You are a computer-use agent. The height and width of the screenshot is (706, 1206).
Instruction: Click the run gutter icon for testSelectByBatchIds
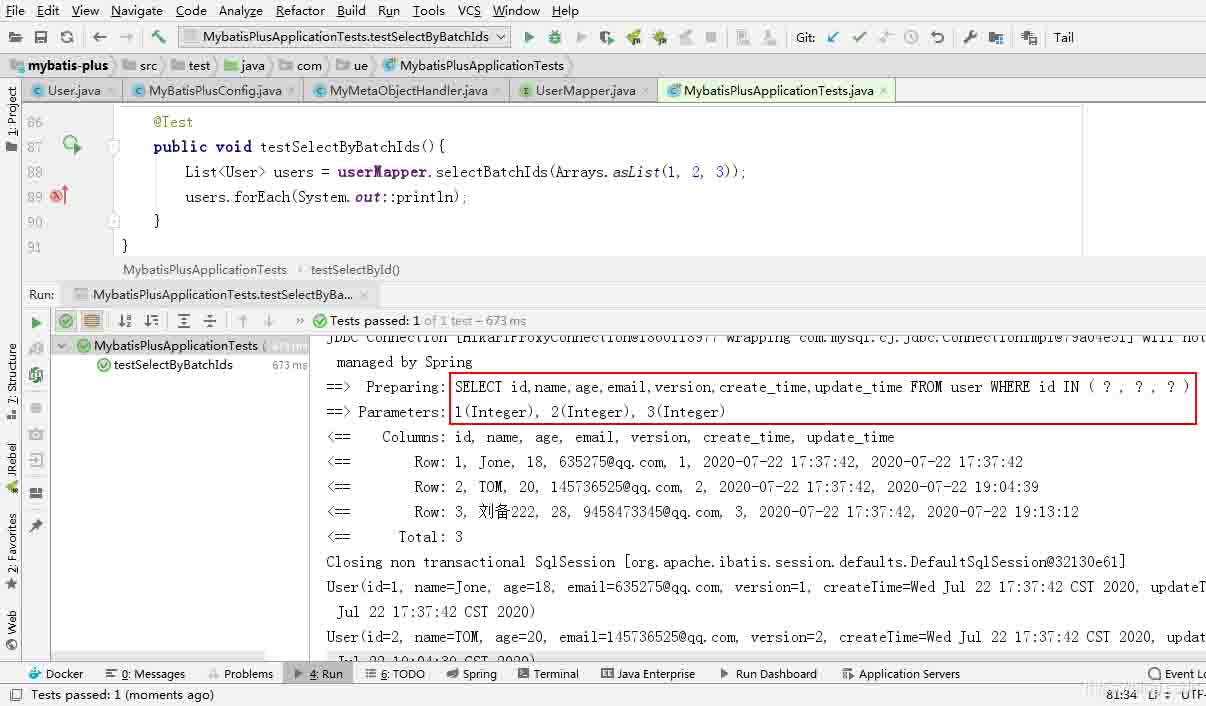point(72,146)
